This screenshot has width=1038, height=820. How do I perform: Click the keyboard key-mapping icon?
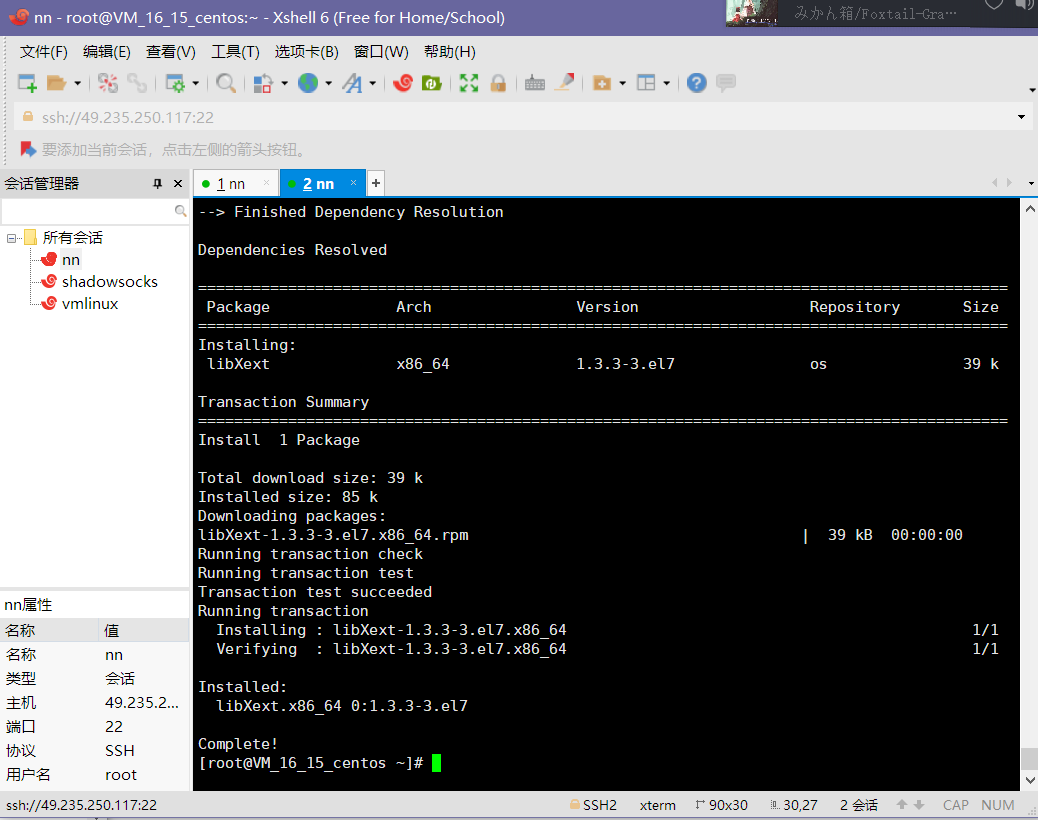click(x=534, y=83)
